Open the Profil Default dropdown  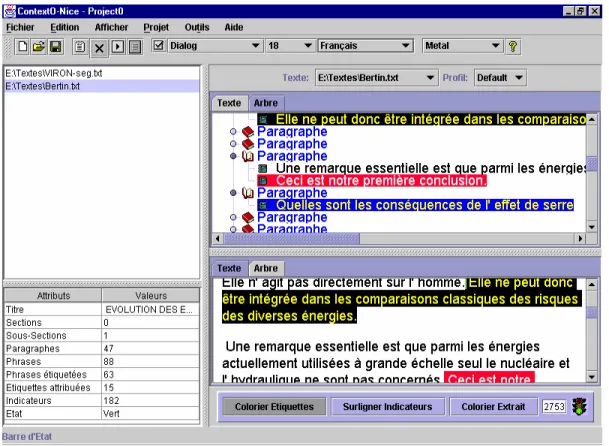[x=500, y=78]
